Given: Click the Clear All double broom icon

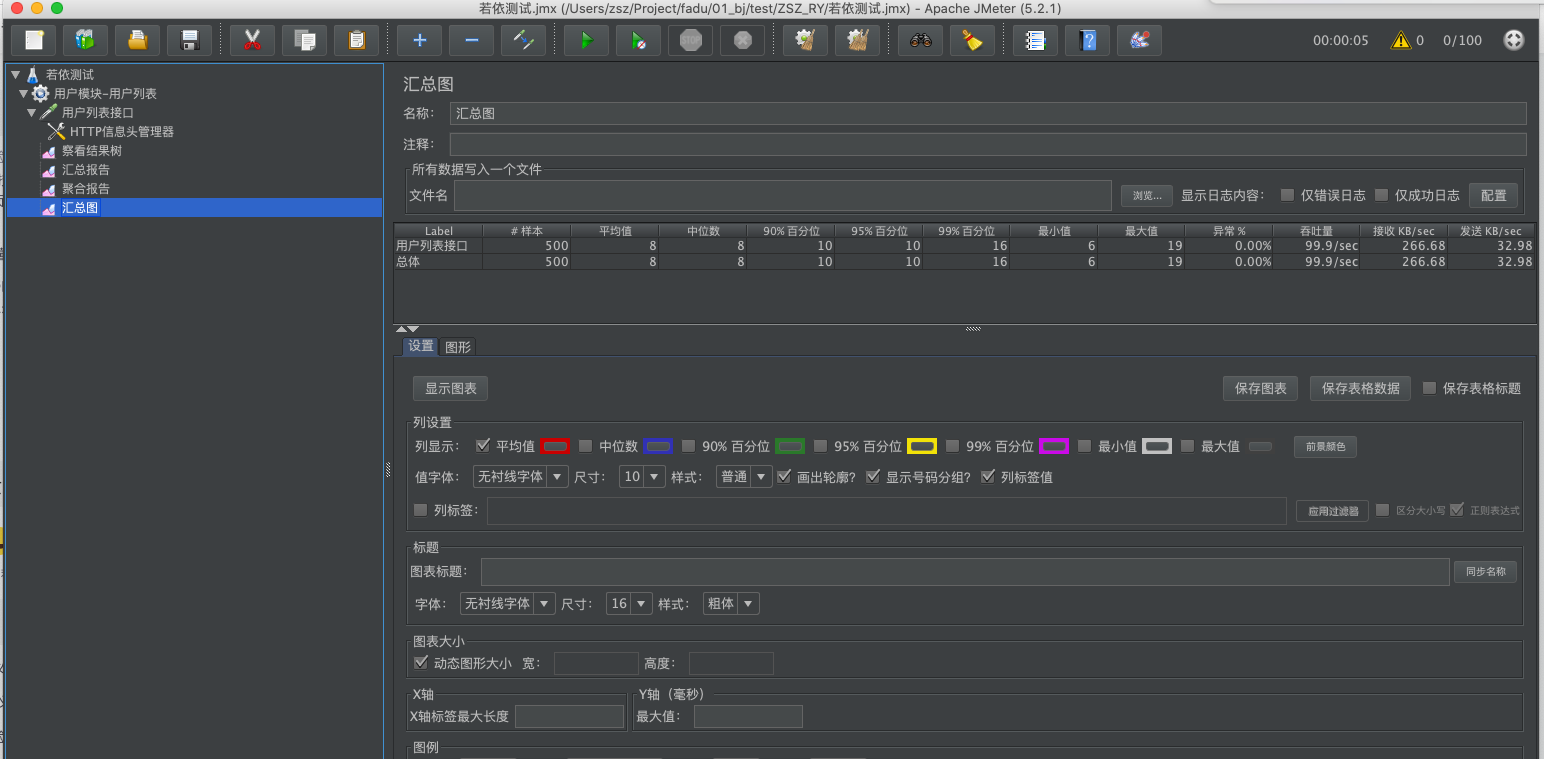Looking at the screenshot, I should (857, 40).
